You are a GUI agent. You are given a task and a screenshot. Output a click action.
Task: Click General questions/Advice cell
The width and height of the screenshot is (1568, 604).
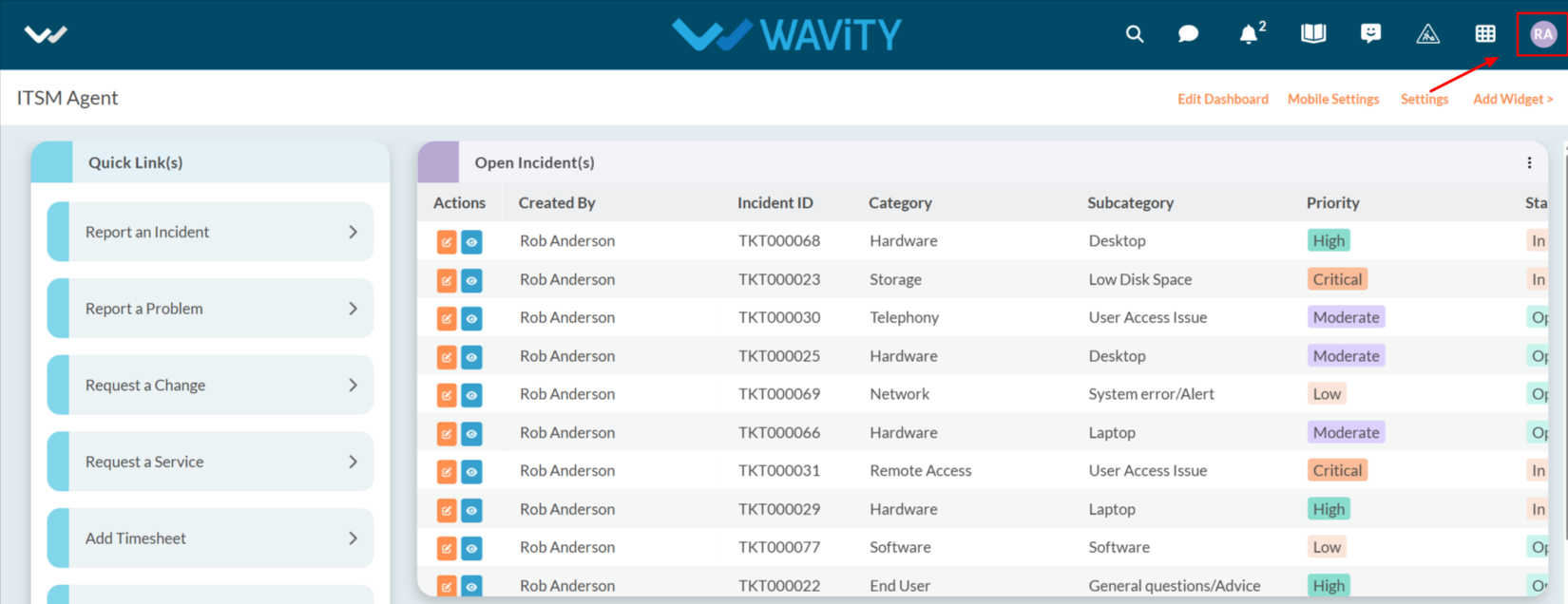coord(1175,586)
